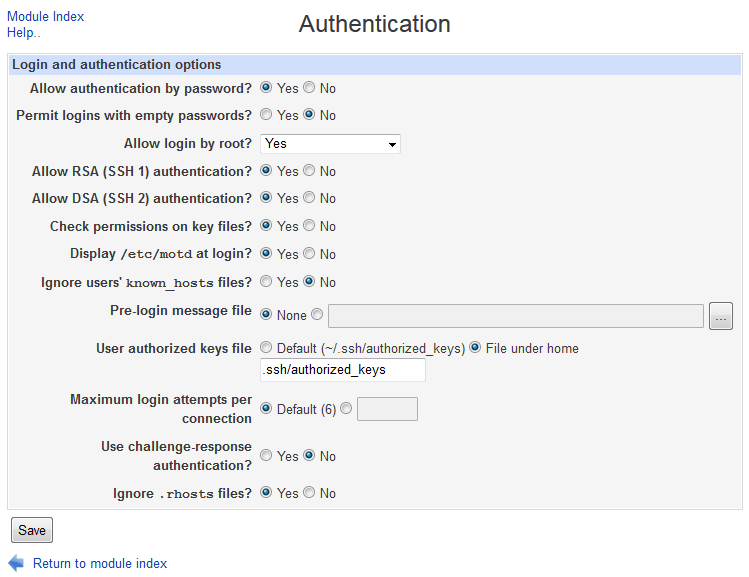Enable Yes for logins with empty passwords
This screenshot has height=577, width=749.
pos(267,115)
